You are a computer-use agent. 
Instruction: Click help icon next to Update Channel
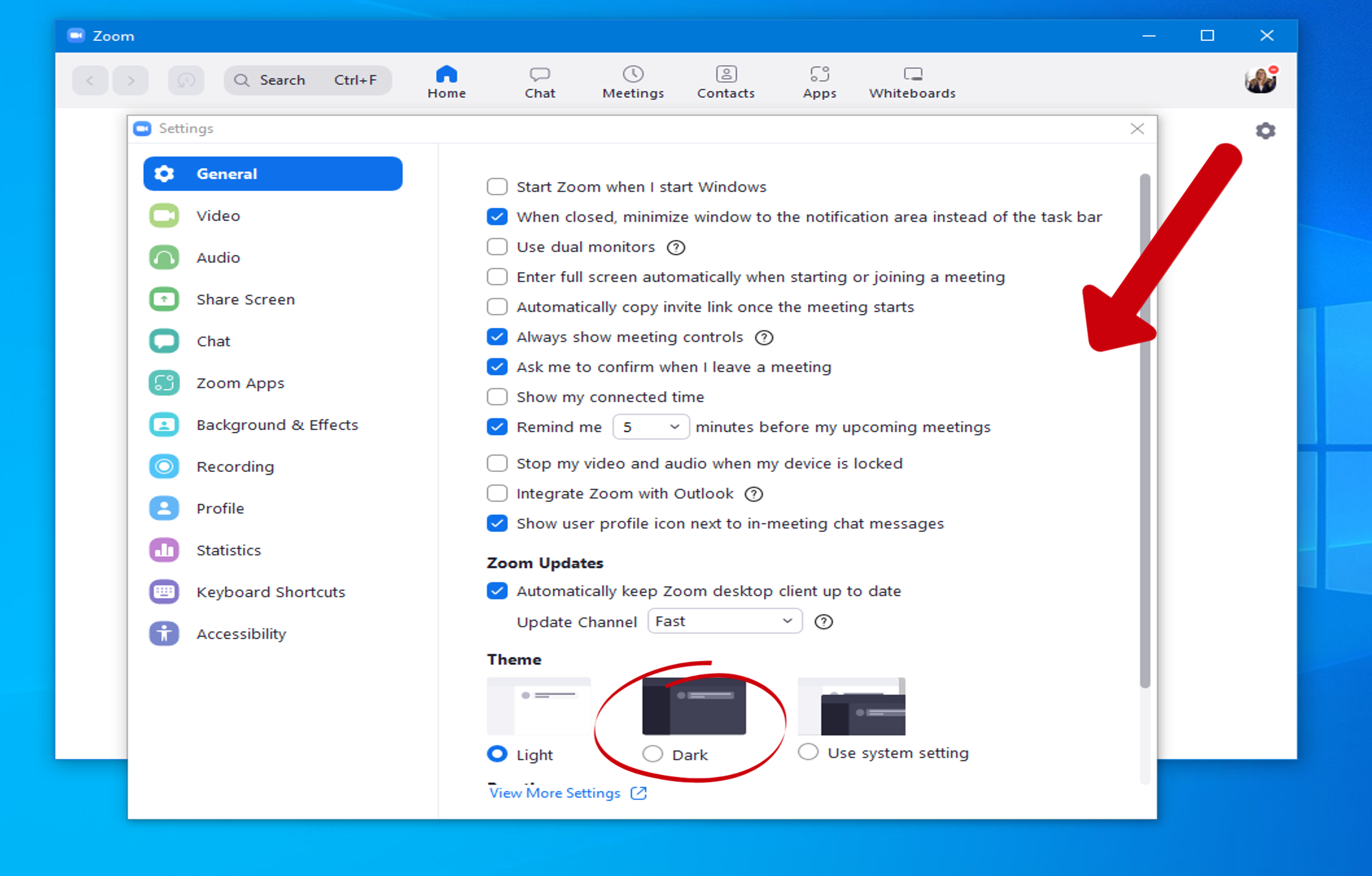point(823,621)
